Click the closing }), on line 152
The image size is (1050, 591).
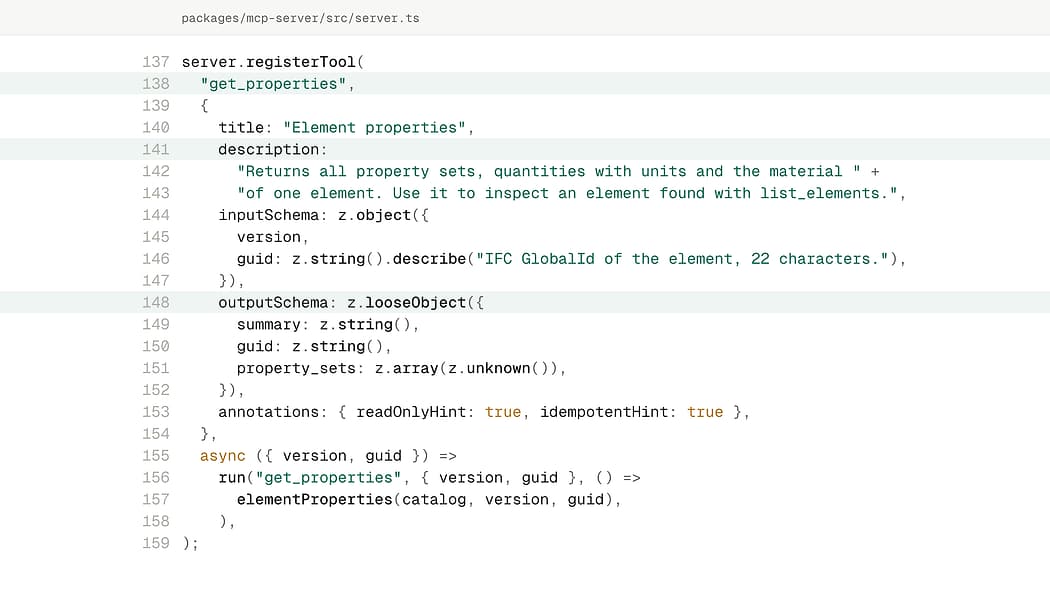coord(231,390)
